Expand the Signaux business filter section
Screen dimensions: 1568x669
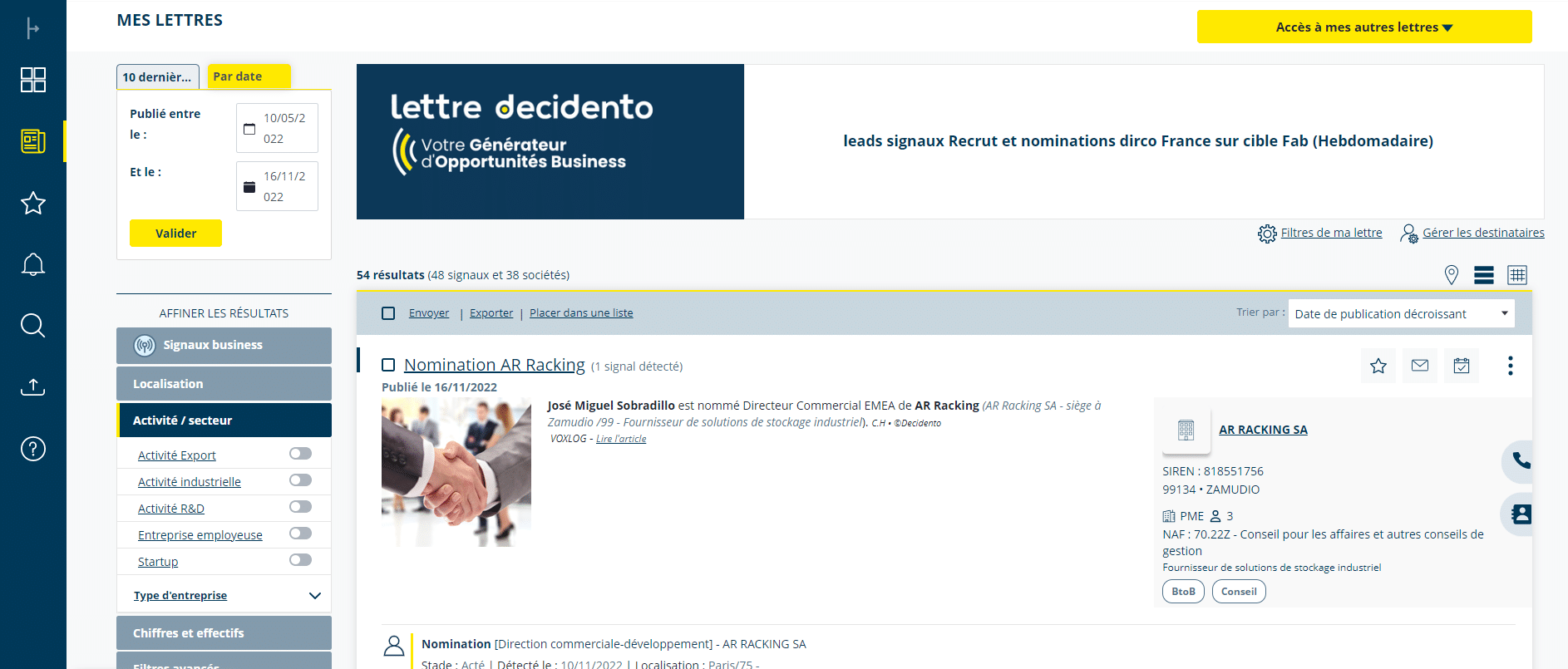coord(224,346)
